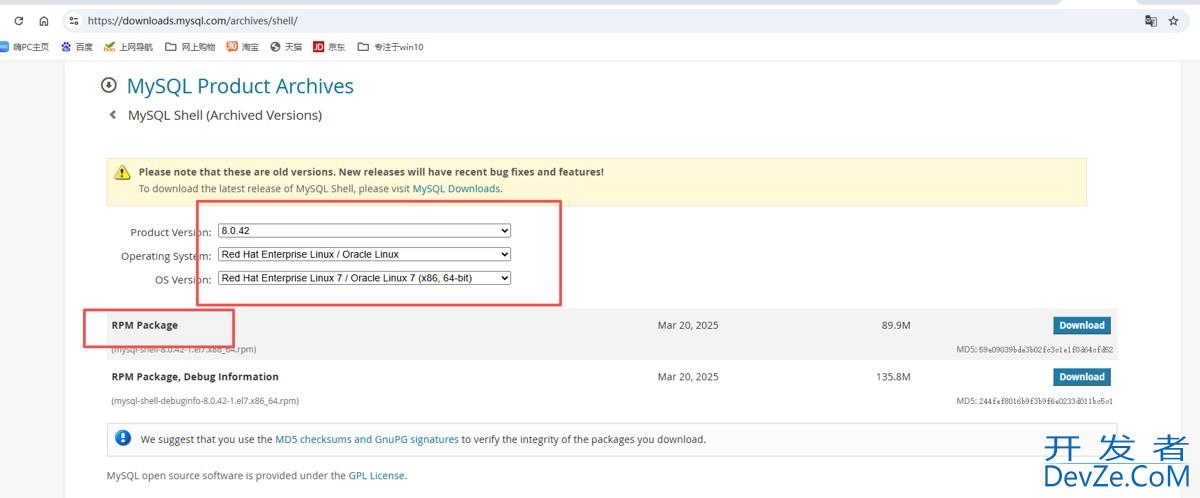Open the Product Version dropdown
Viewport: 1200px width, 498px height.
point(364,230)
